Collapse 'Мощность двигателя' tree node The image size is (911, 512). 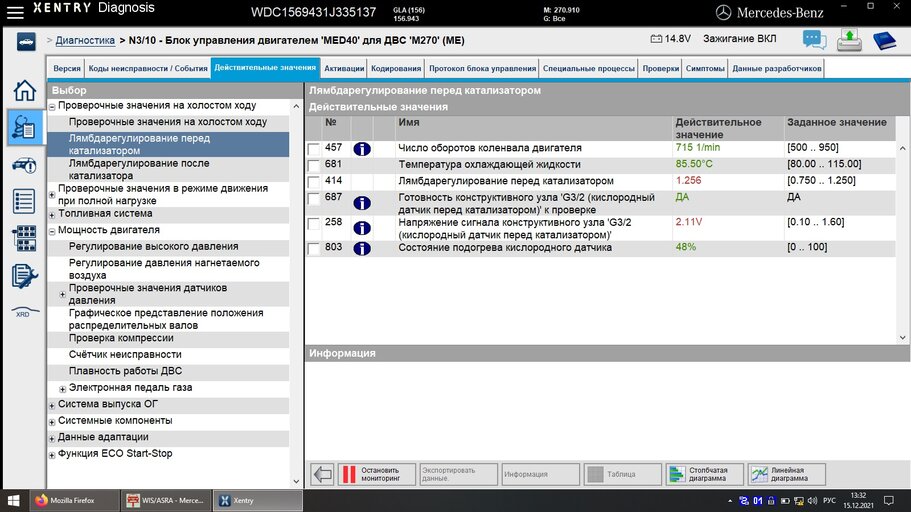[52, 231]
